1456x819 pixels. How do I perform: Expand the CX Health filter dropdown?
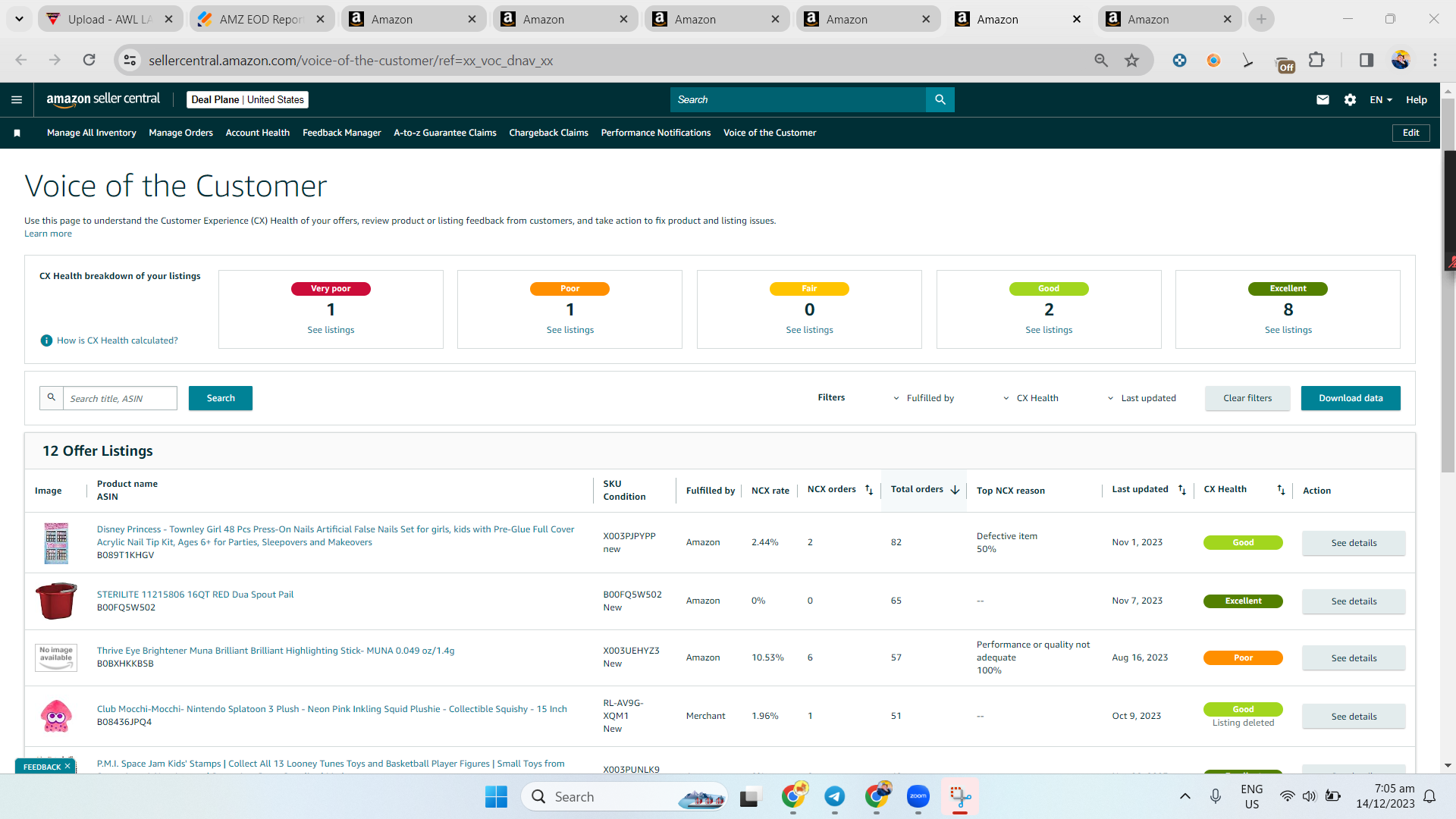[x=1031, y=398]
